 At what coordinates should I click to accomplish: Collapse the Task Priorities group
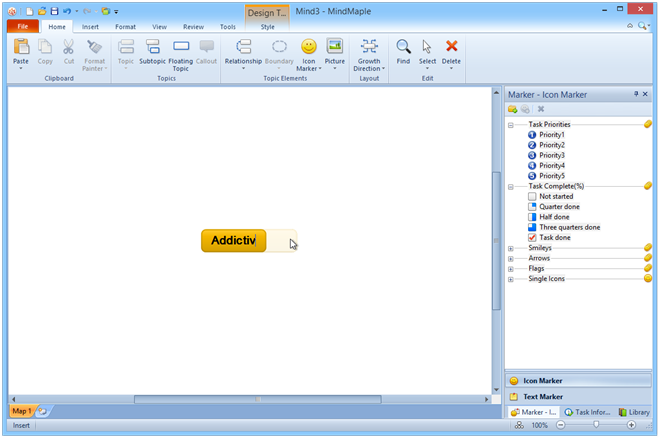[x=511, y=125]
